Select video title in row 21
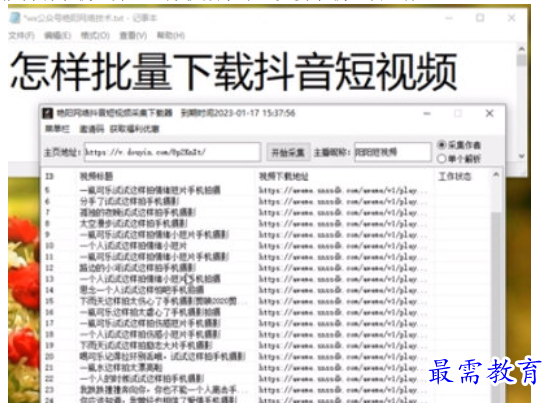 (121, 368)
